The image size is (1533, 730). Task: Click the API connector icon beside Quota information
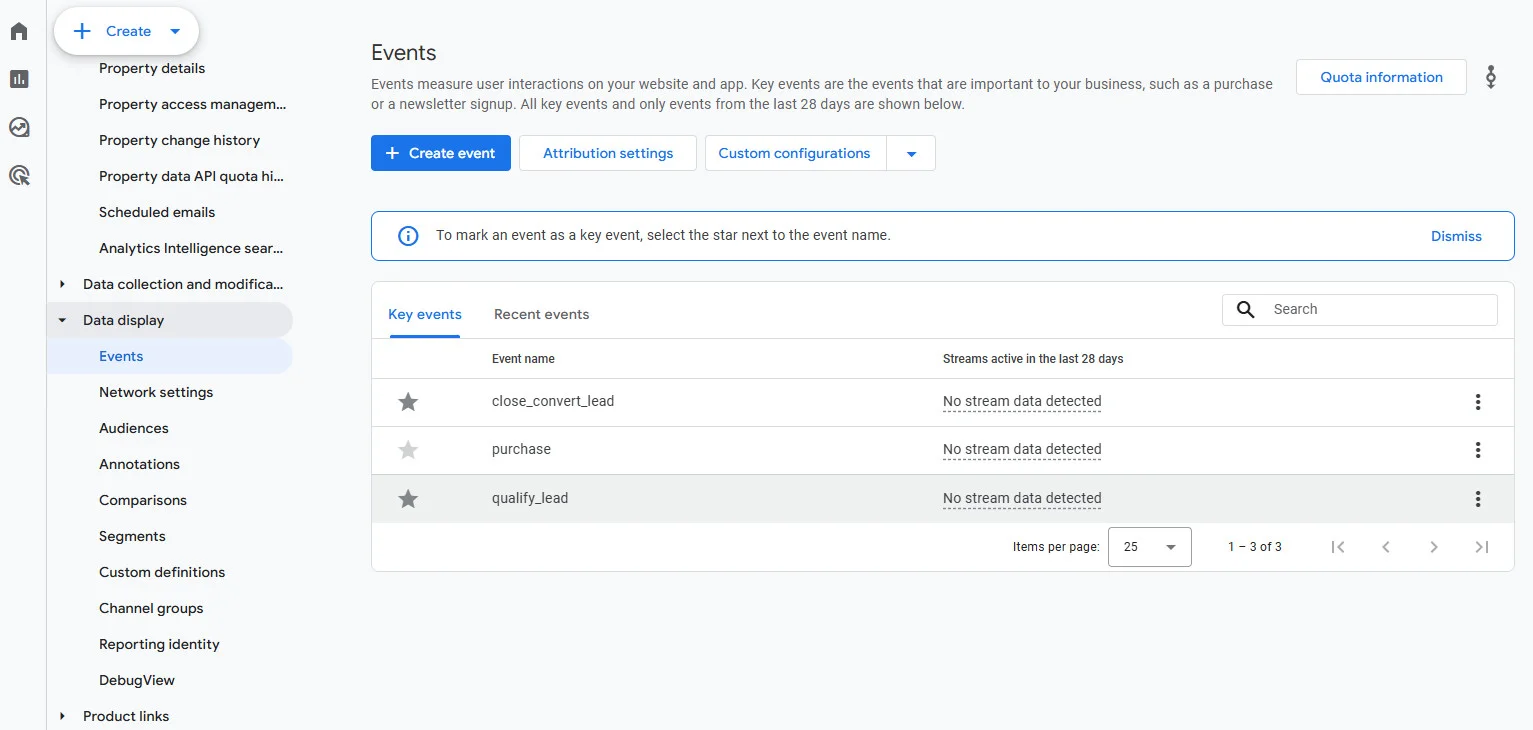(x=1490, y=76)
